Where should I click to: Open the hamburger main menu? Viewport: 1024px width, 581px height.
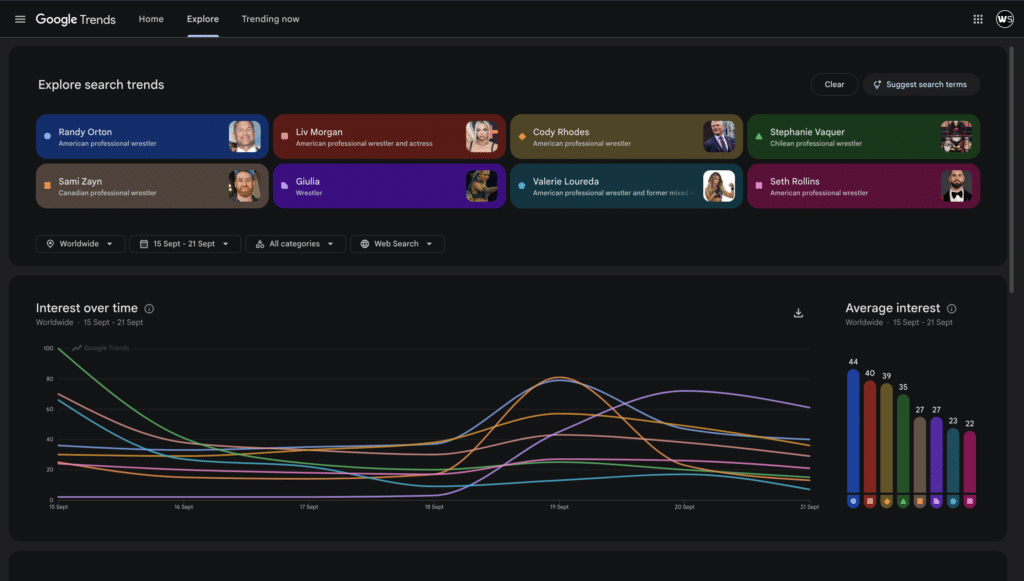point(20,19)
